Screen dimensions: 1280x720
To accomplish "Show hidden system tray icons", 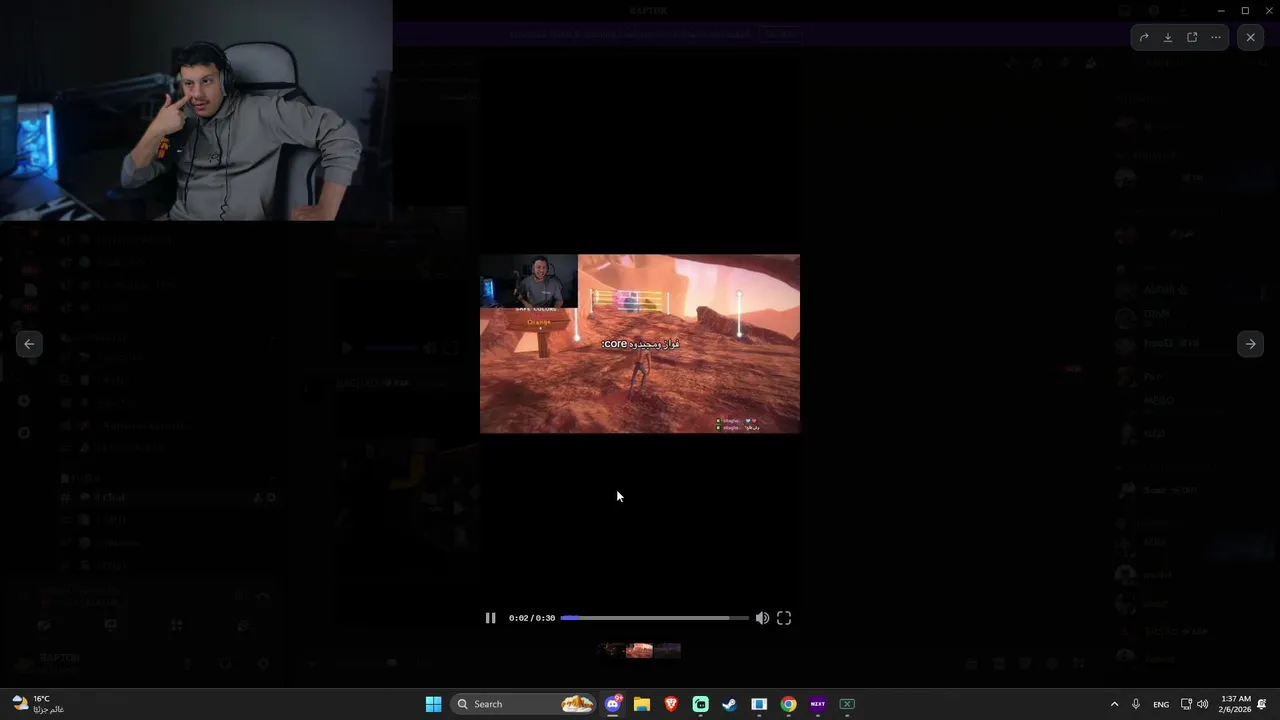I will tap(1114, 704).
